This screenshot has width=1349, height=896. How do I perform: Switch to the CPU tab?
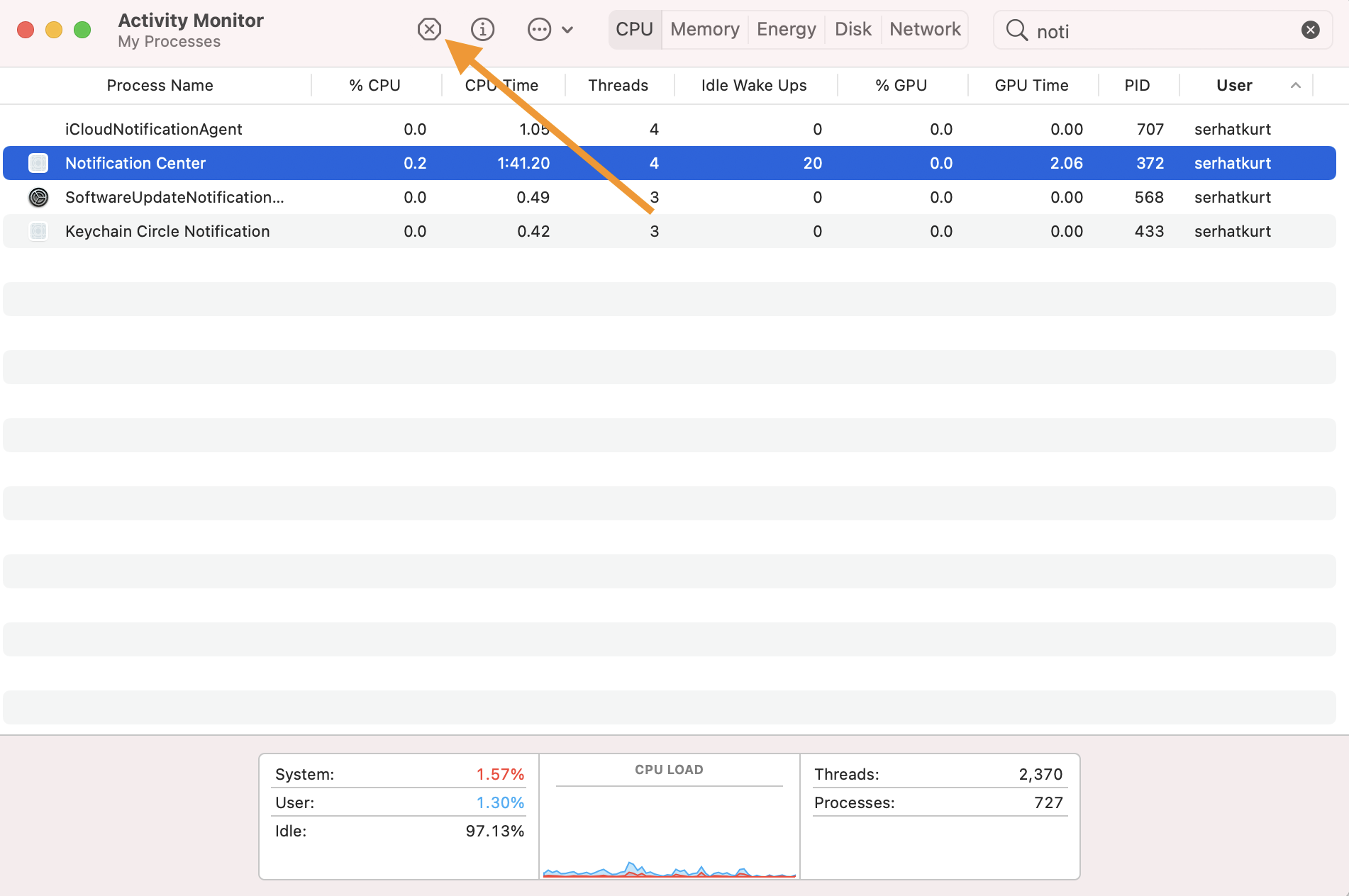635,29
